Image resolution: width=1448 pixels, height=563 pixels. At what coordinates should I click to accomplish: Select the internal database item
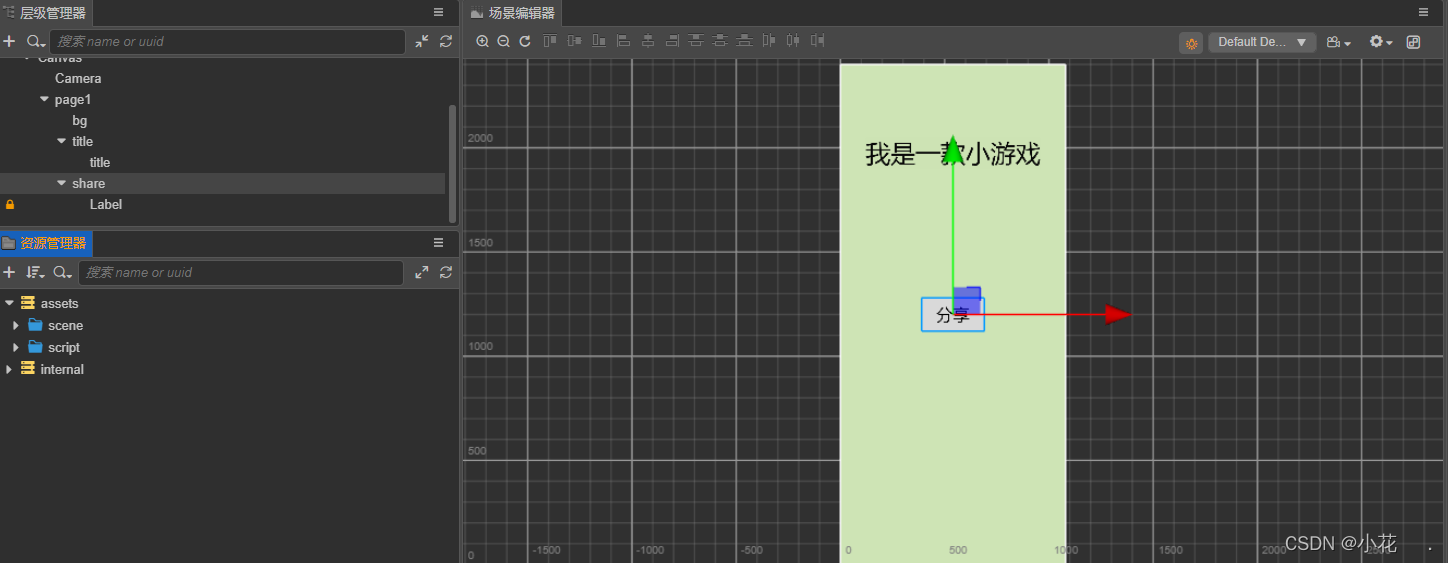pyautogui.click(x=62, y=369)
